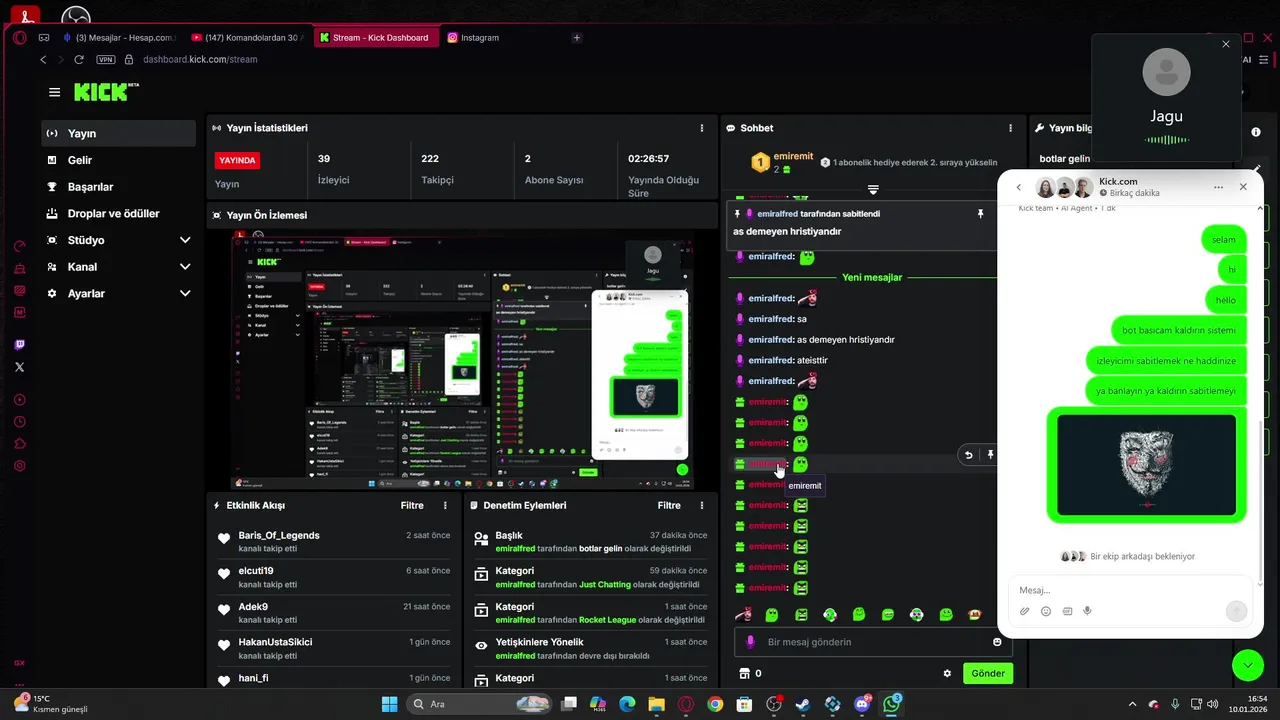Send message arrow in support chat
Viewport: 1280px width, 720px height.
coord(1236,611)
